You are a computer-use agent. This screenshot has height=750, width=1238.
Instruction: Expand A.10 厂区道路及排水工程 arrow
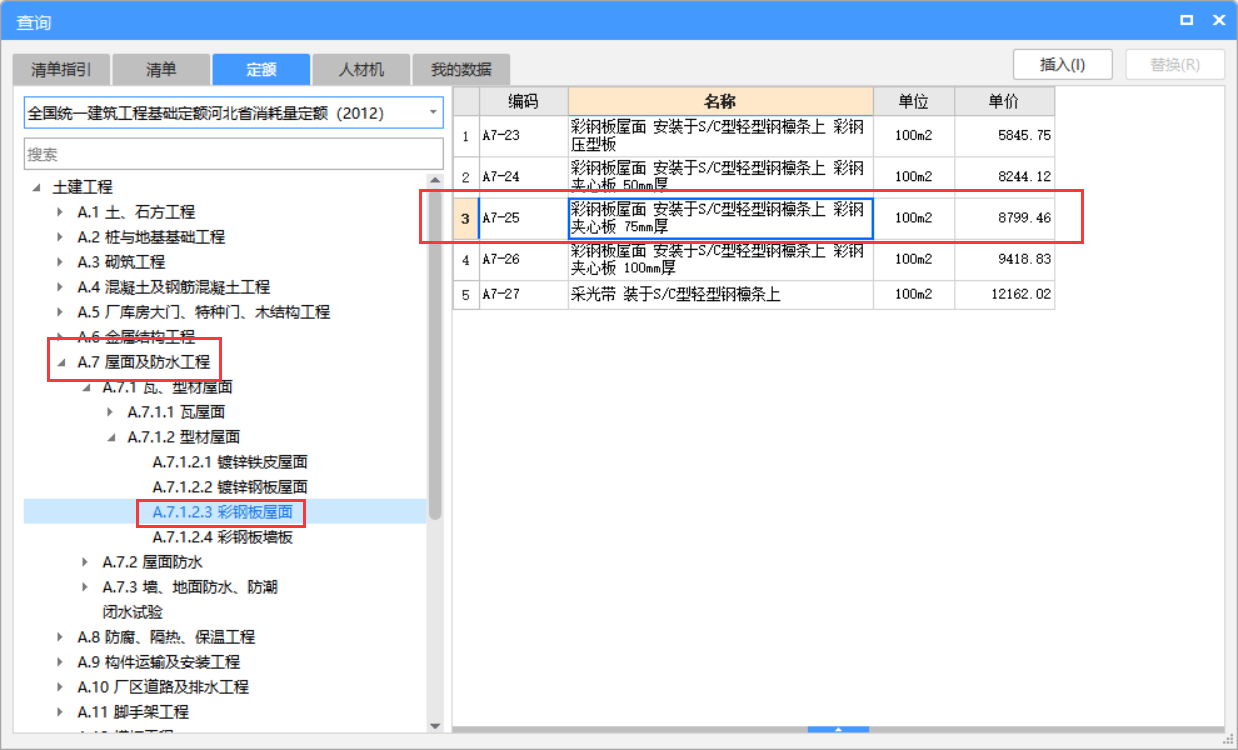tap(62, 687)
